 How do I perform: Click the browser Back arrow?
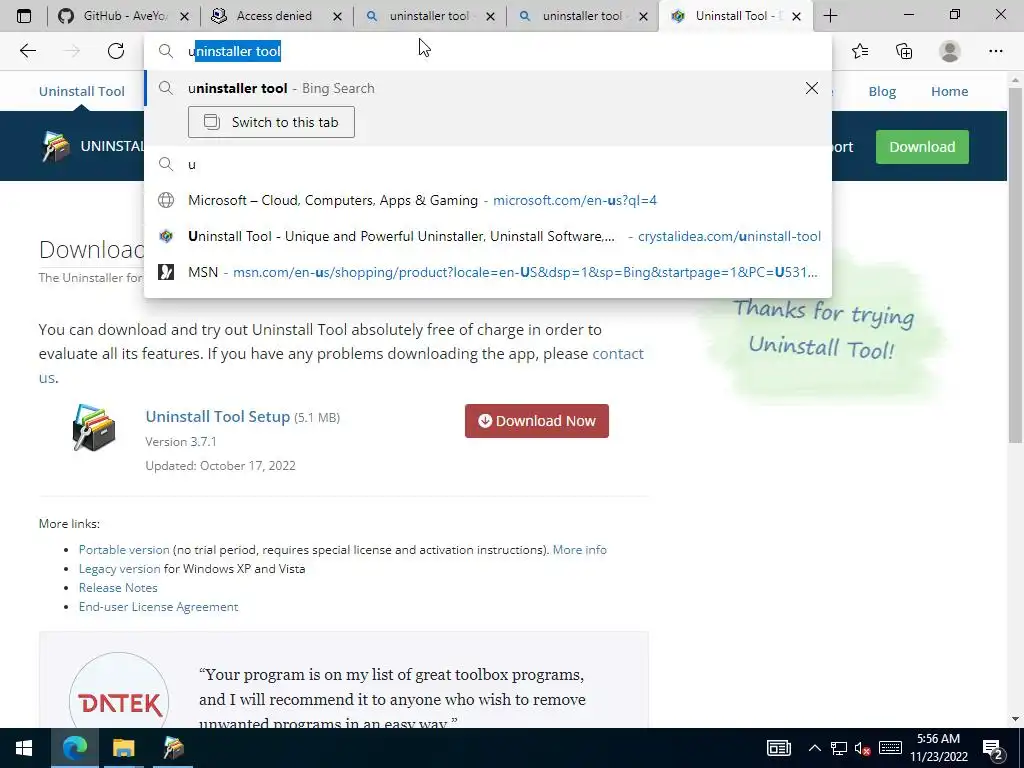[27, 51]
